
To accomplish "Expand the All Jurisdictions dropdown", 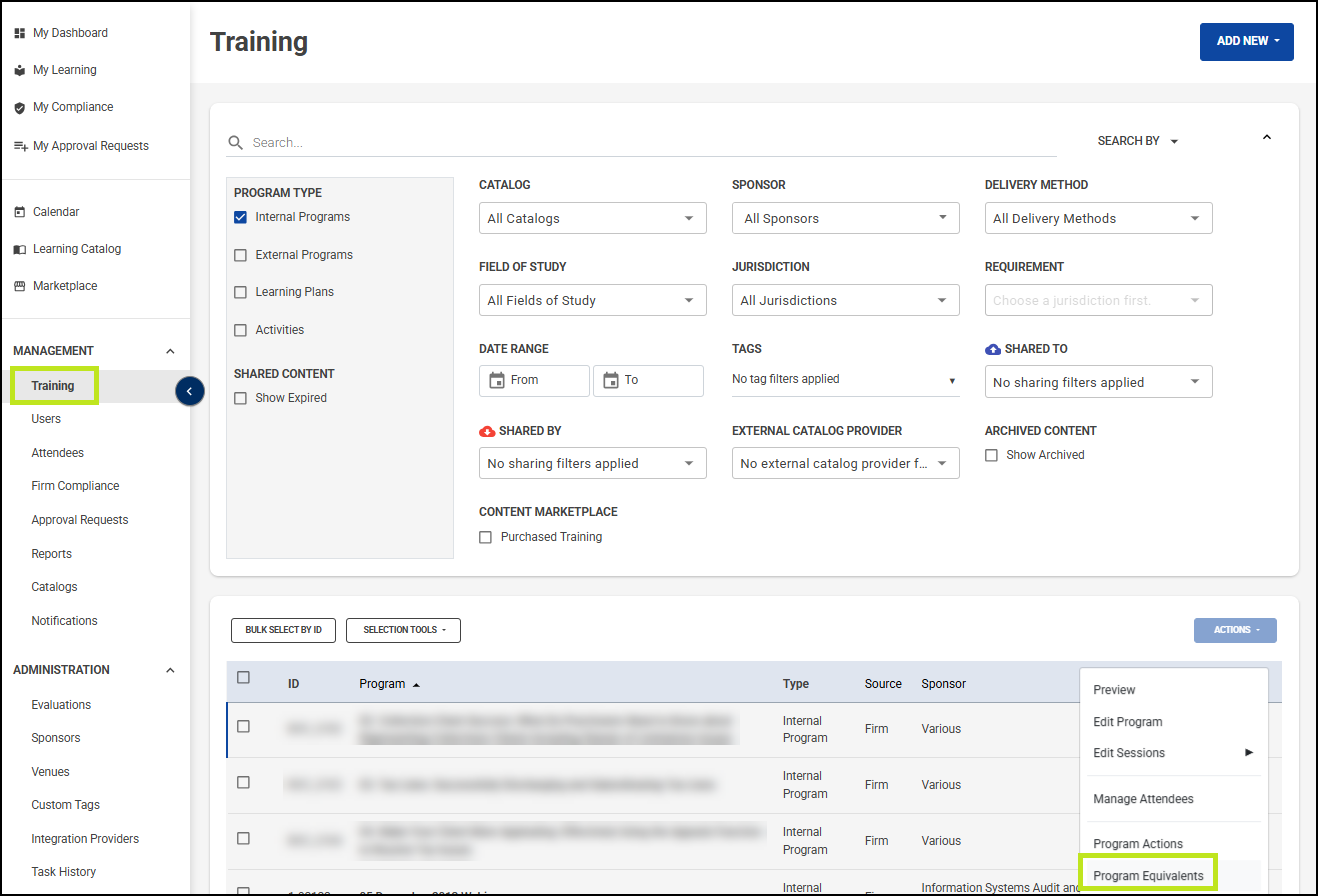I will point(845,300).
